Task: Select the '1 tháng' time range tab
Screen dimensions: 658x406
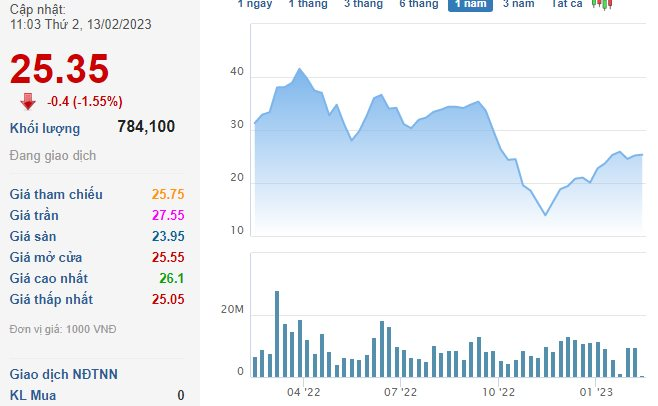Action: tap(308, 4)
